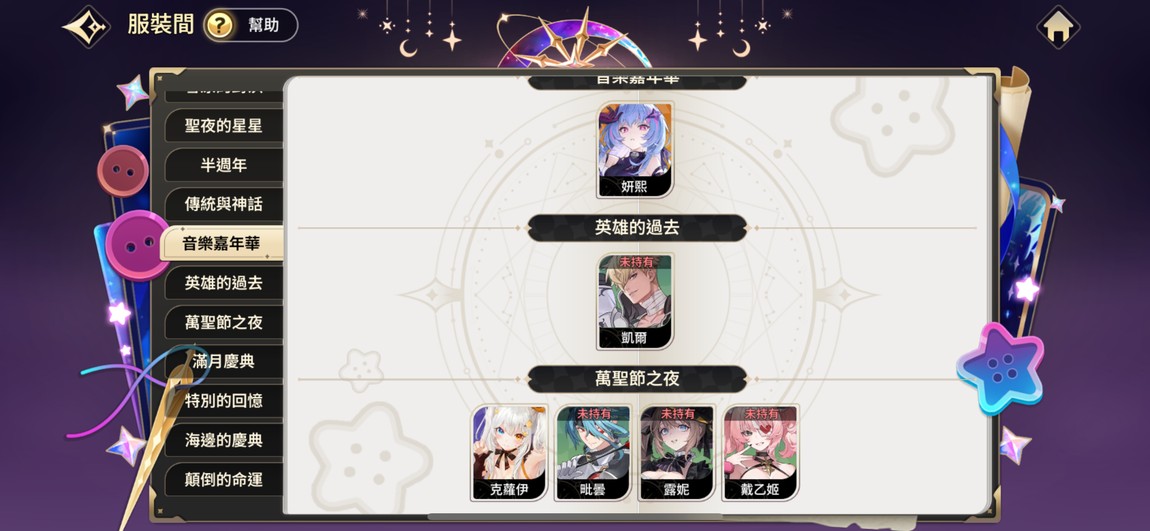Select the 毗曇 costume card
The height and width of the screenshot is (531, 1150).
point(593,453)
